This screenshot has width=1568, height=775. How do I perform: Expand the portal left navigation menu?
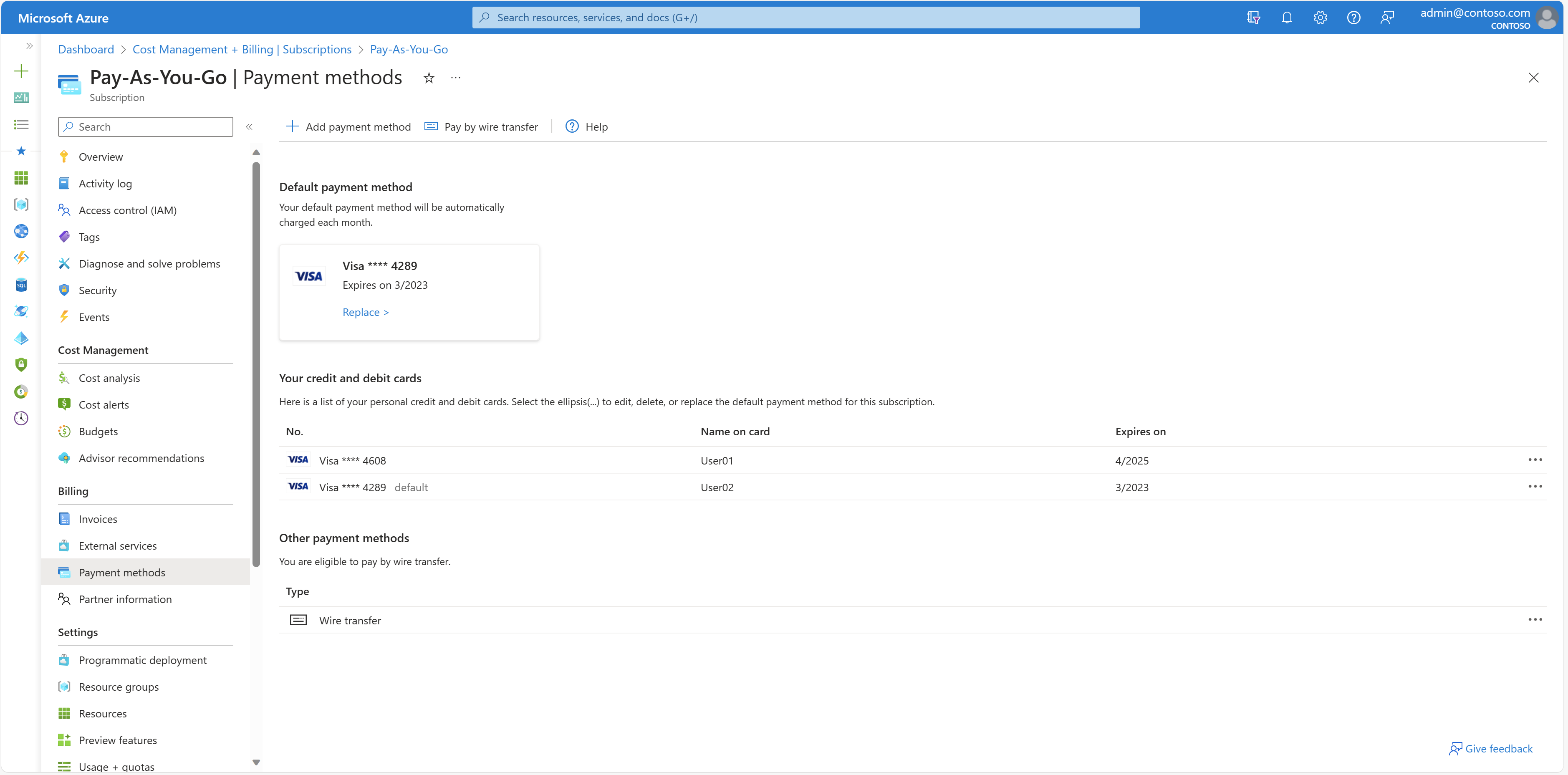[29, 45]
